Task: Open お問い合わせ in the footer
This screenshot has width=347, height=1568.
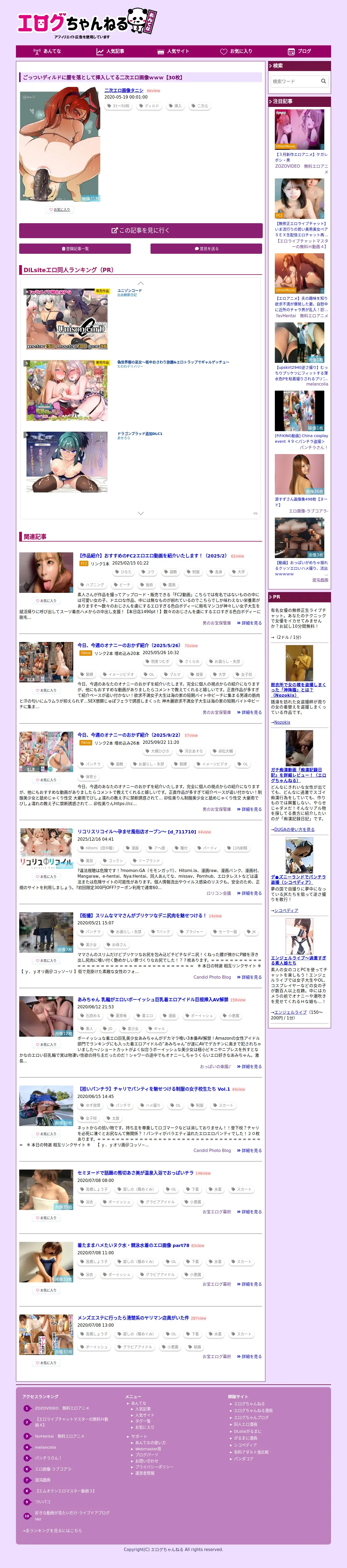Action: click(146, 1461)
